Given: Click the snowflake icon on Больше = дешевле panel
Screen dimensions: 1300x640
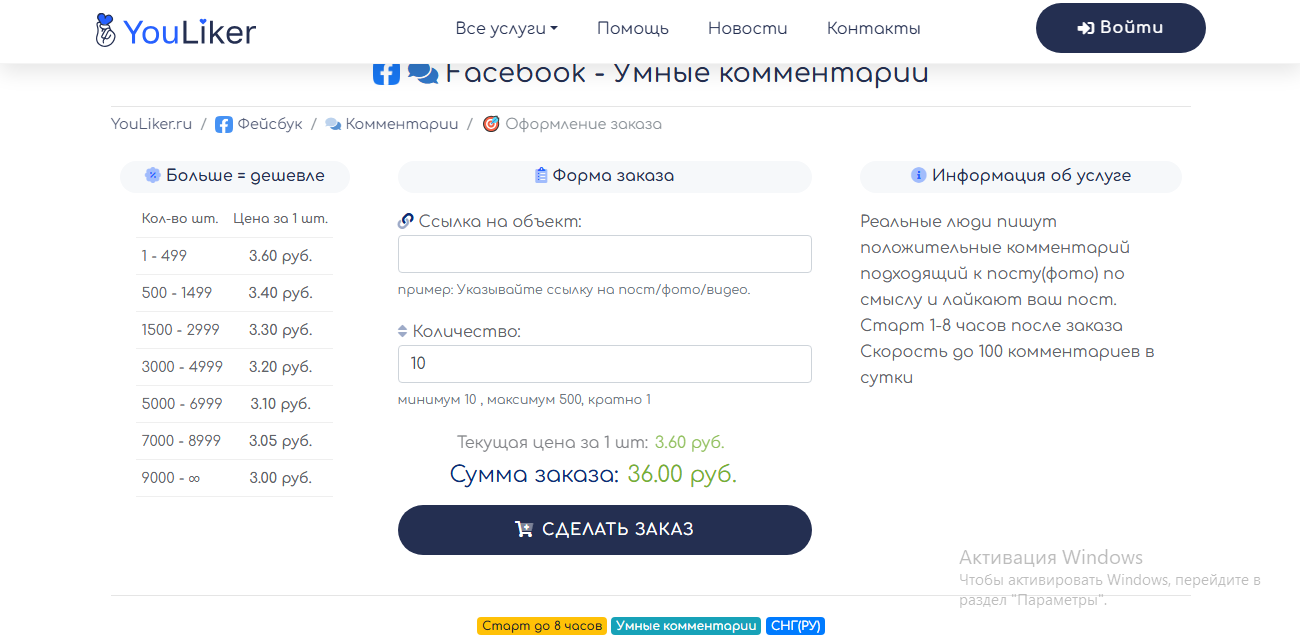Looking at the screenshot, I should (152, 175).
